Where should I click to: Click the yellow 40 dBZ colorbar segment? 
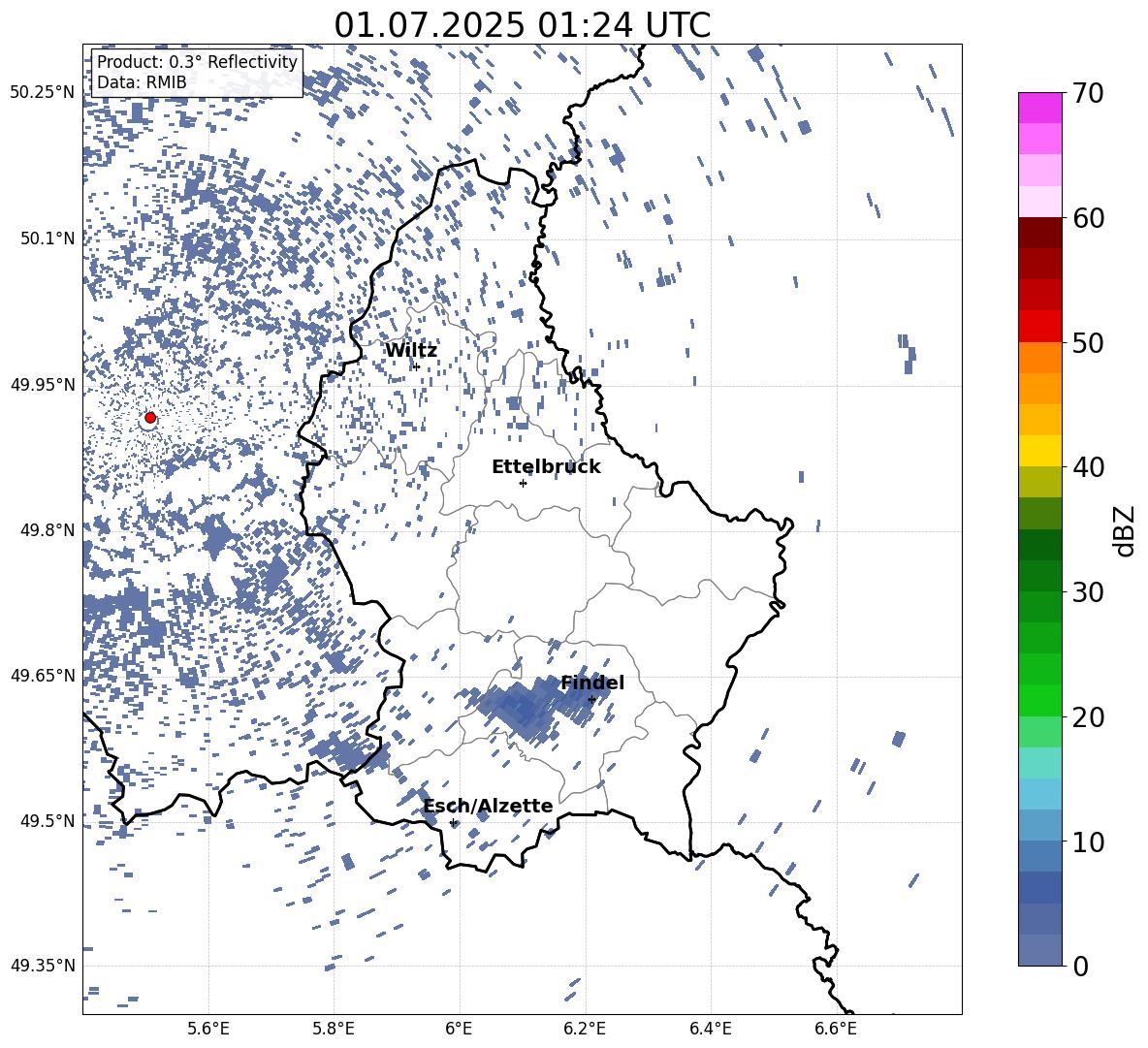[1039, 451]
